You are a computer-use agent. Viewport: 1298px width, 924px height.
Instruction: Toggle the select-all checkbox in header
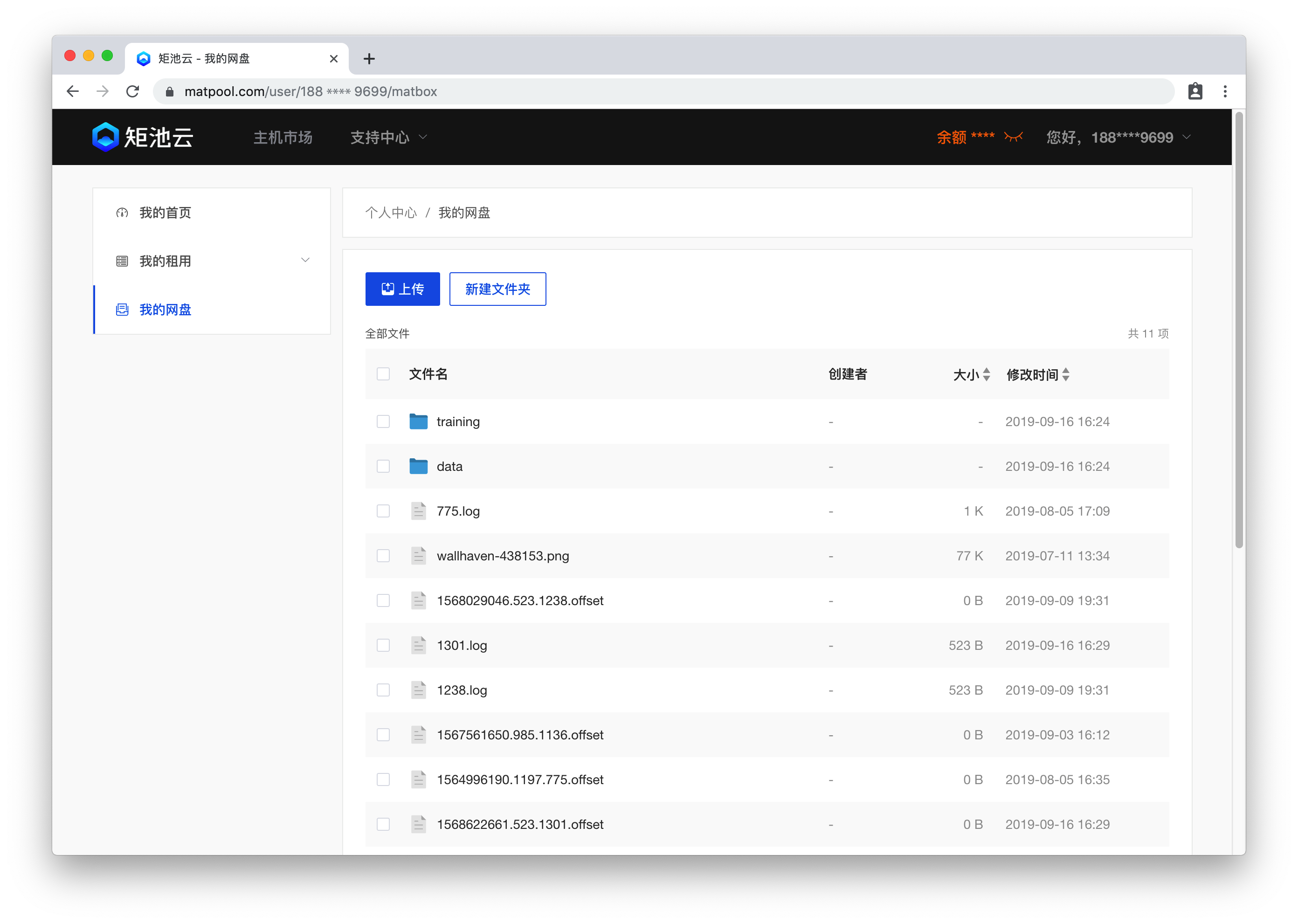[383, 374]
